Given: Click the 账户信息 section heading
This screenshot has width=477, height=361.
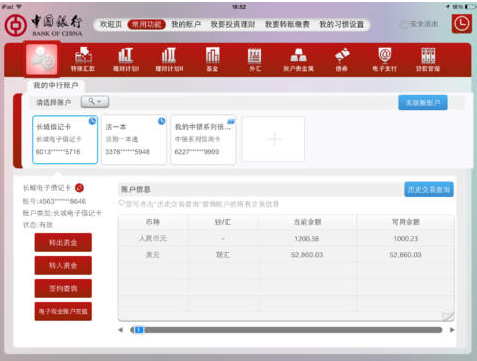Looking at the screenshot, I should pos(135,190).
